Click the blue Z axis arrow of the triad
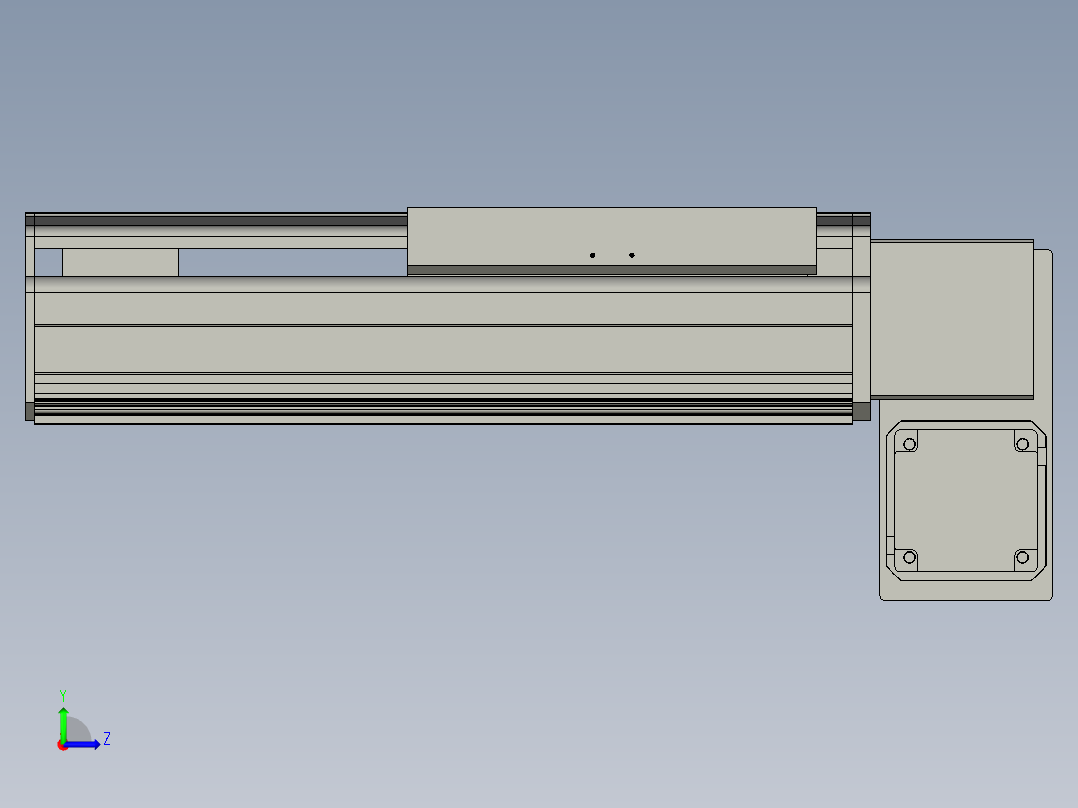Image resolution: width=1078 pixels, height=808 pixels. (x=83, y=745)
